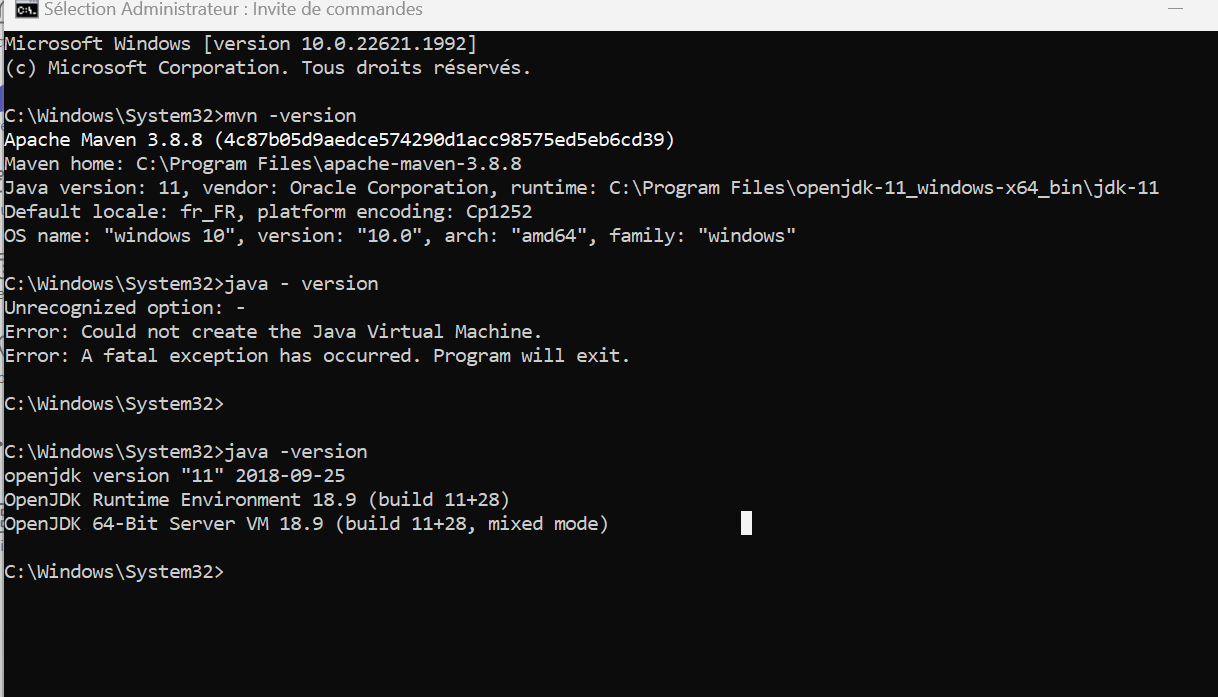Click the white selection cursor block
Viewport: 1218px width, 697px height.
(746, 523)
